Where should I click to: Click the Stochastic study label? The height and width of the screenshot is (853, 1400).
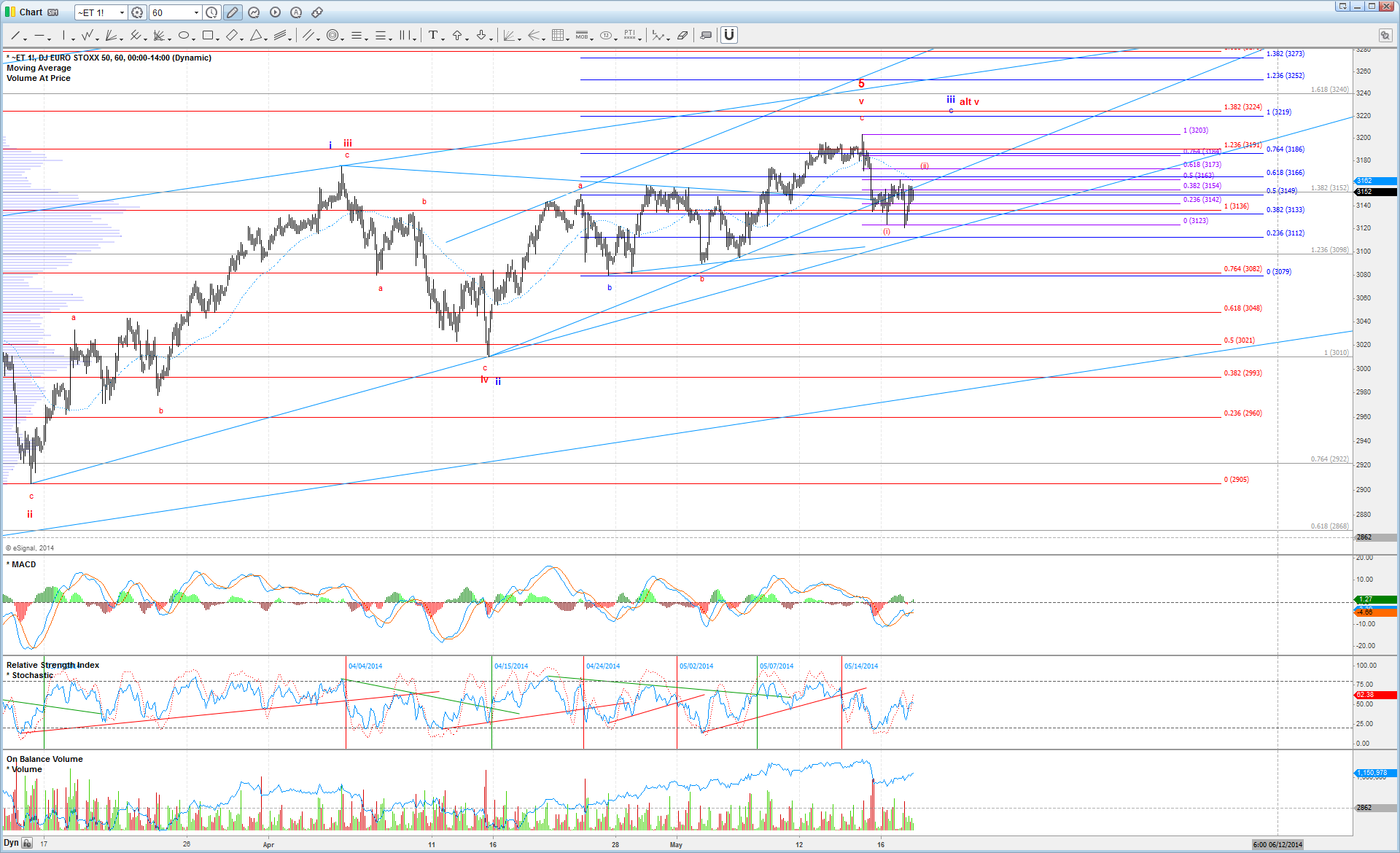(32, 675)
